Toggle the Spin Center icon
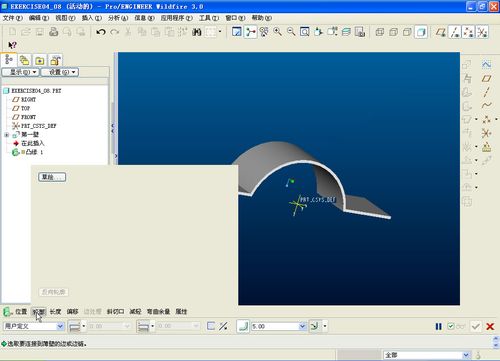This screenshot has height=361, width=500. point(250,32)
